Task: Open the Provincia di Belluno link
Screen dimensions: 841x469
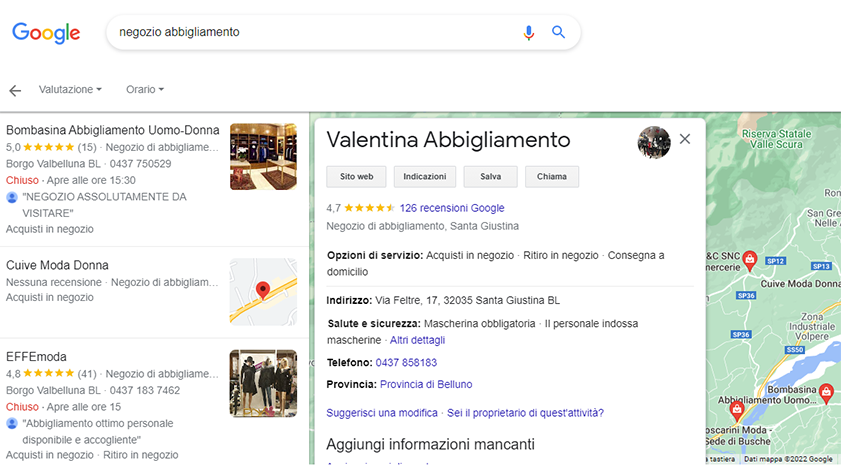Action: pyautogui.click(x=426, y=384)
